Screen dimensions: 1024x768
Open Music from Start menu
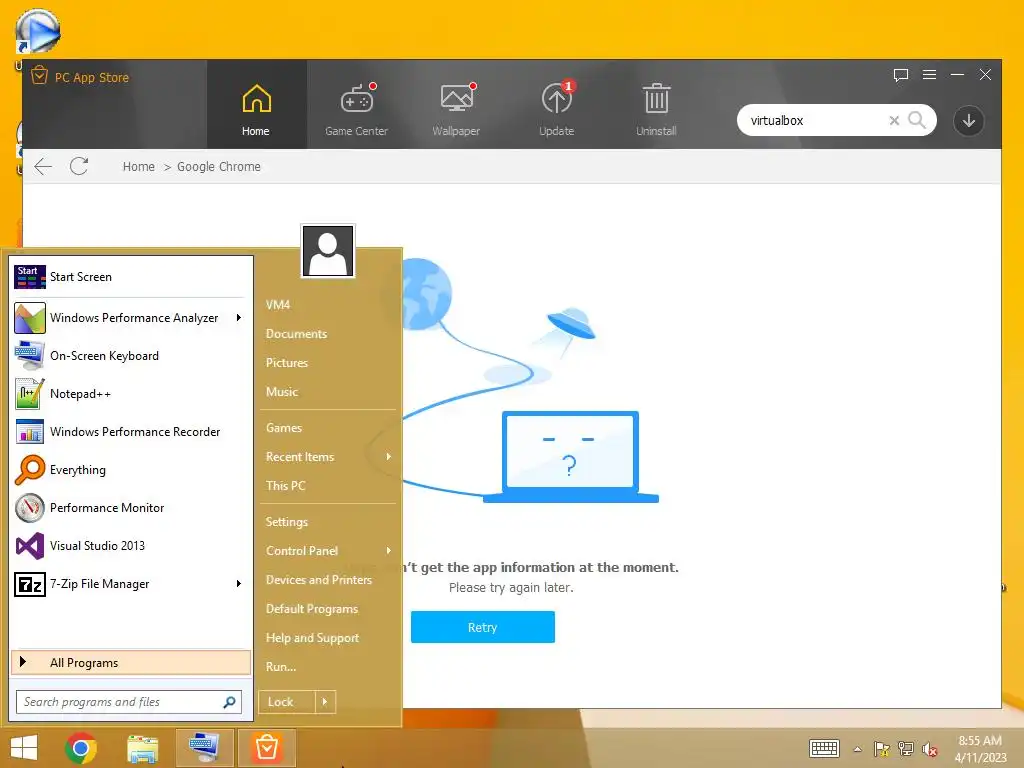[x=281, y=392]
